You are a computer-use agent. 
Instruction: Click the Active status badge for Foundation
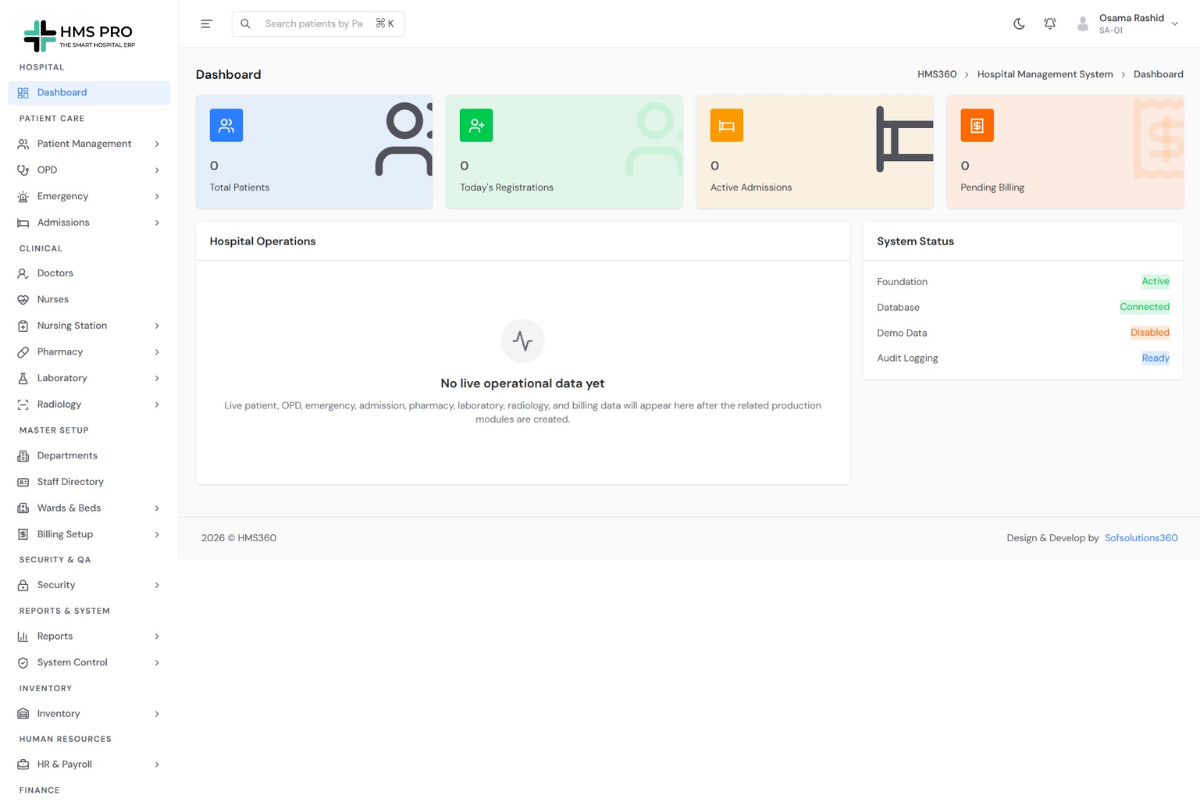coord(1155,282)
